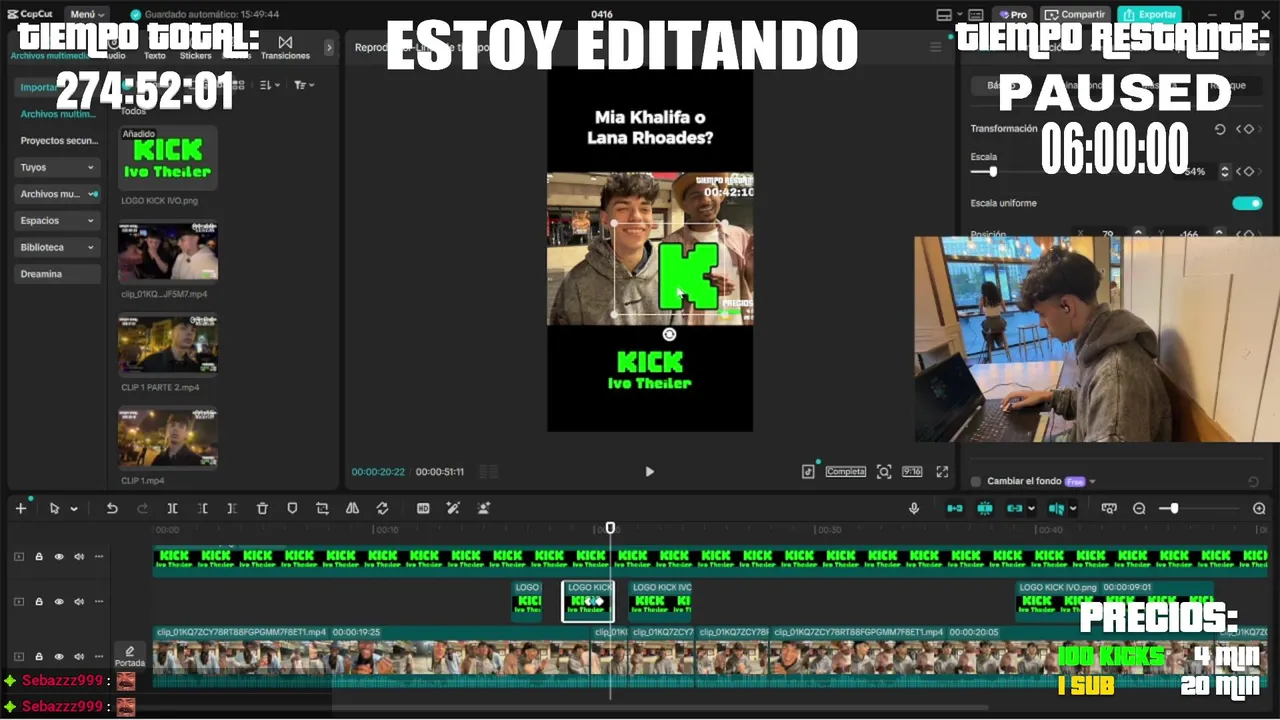Click the Undo arrow in timeline toolbar
This screenshot has height=720, width=1280.
tap(112, 508)
